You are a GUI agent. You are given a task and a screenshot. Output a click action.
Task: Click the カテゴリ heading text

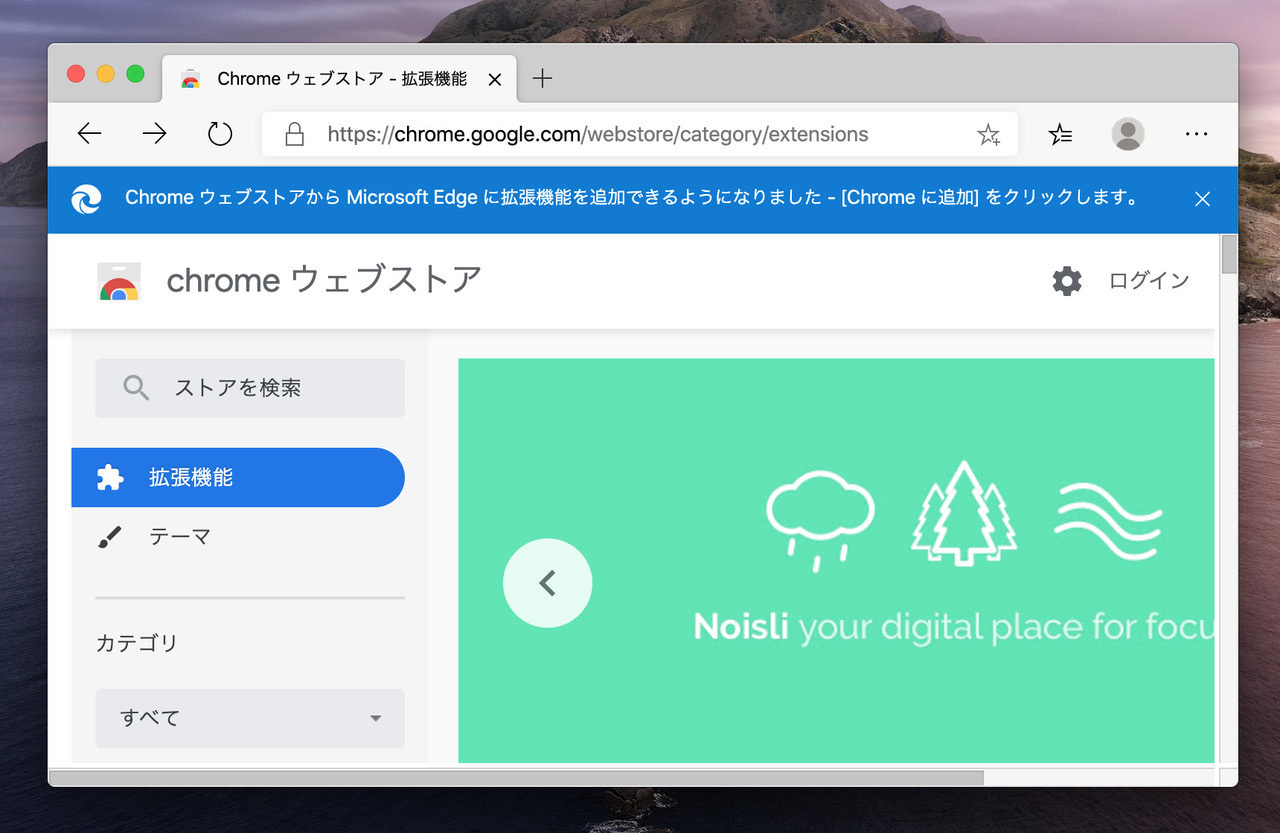pyautogui.click(x=137, y=643)
